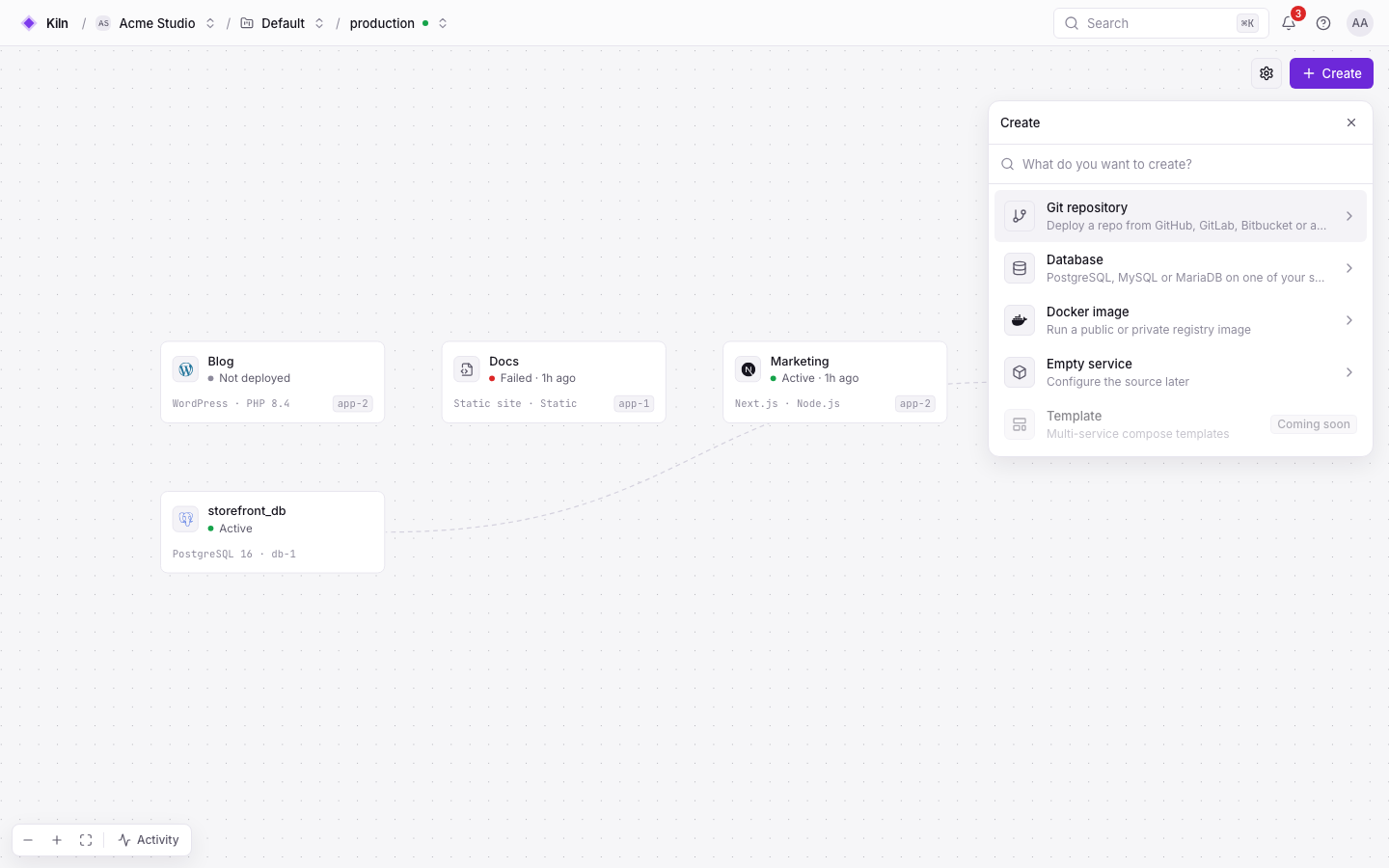Click 'Failed · 1h ago' status on Docs
Screen dimensions: 1389x868
pos(533,378)
